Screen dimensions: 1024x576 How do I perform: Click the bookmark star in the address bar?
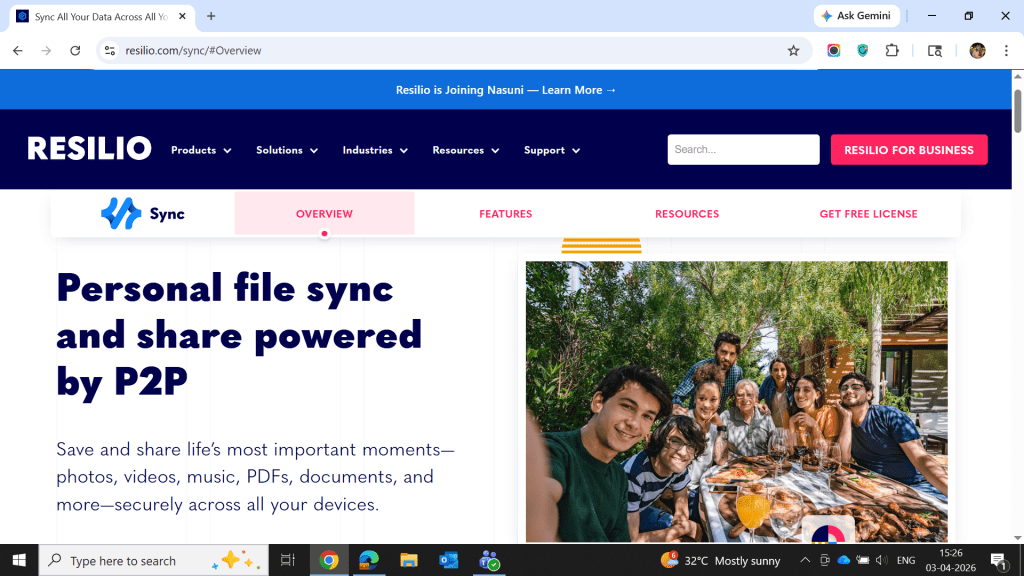(793, 50)
